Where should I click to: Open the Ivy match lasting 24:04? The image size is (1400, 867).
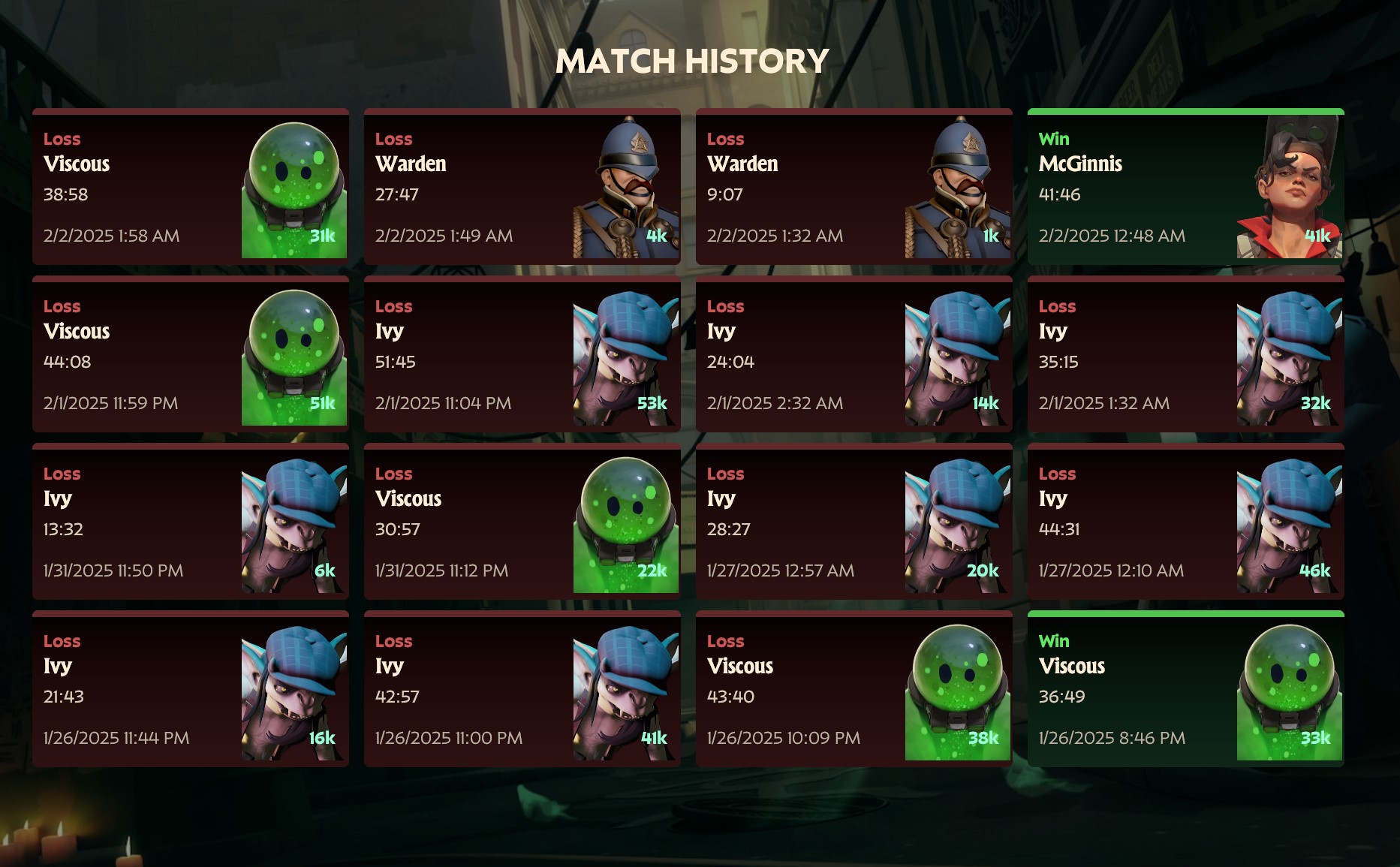[x=854, y=354]
